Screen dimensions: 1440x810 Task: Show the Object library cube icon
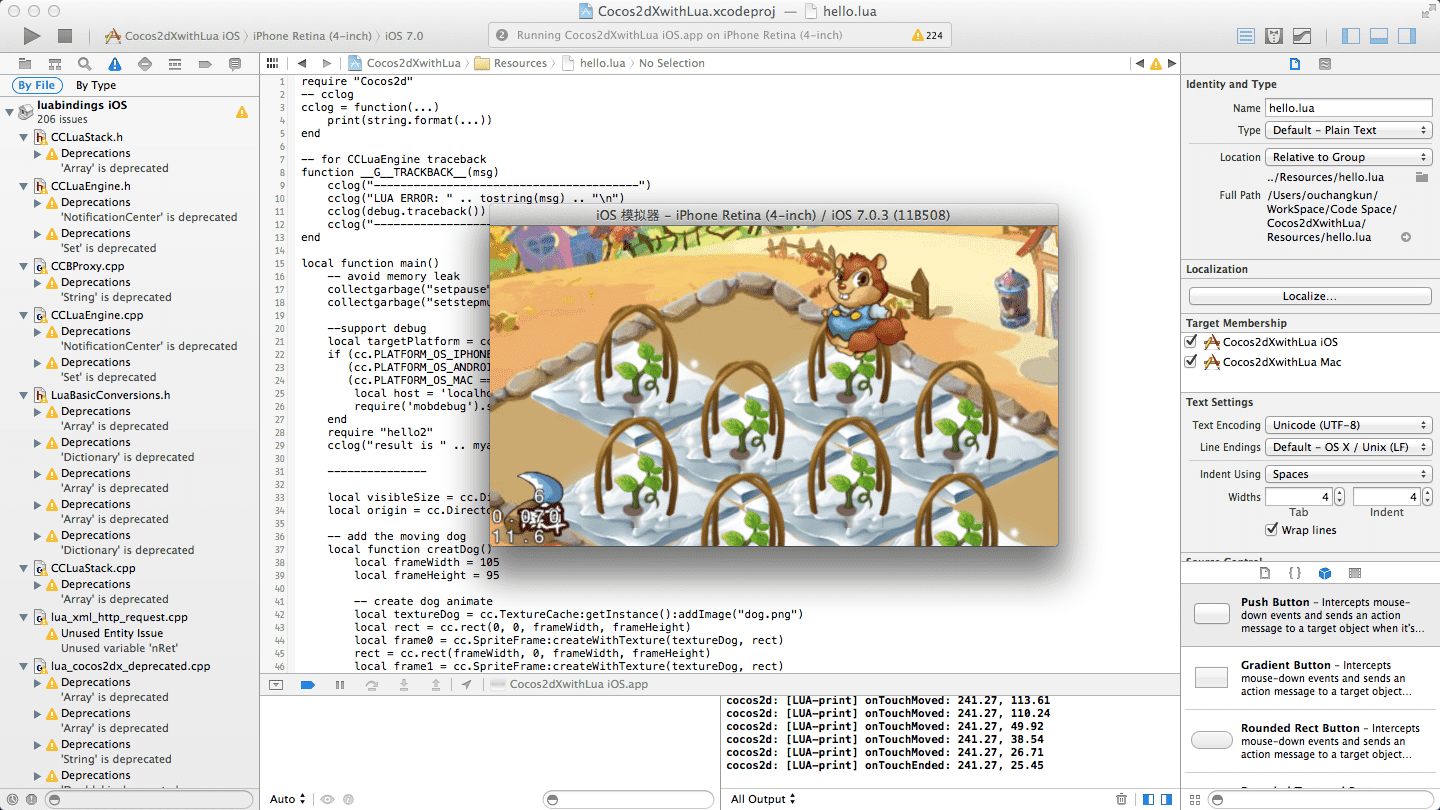(x=1325, y=573)
